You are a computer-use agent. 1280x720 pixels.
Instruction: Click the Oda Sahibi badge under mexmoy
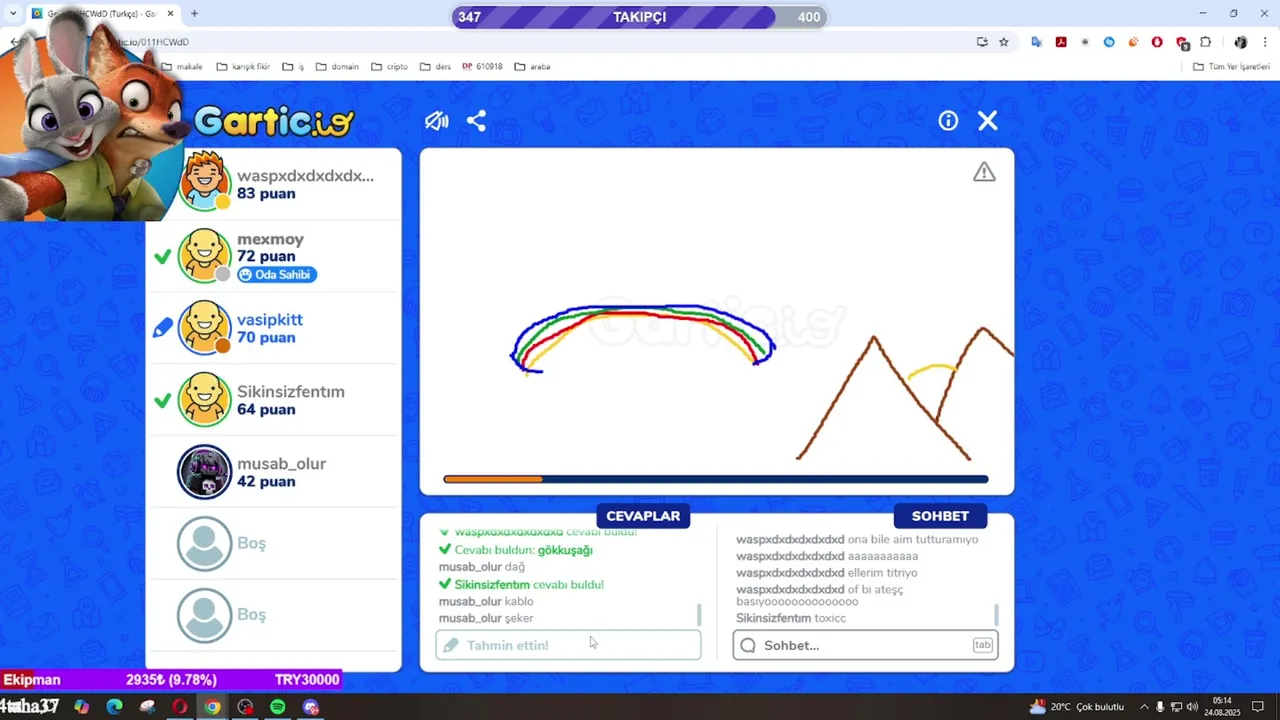point(277,275)
